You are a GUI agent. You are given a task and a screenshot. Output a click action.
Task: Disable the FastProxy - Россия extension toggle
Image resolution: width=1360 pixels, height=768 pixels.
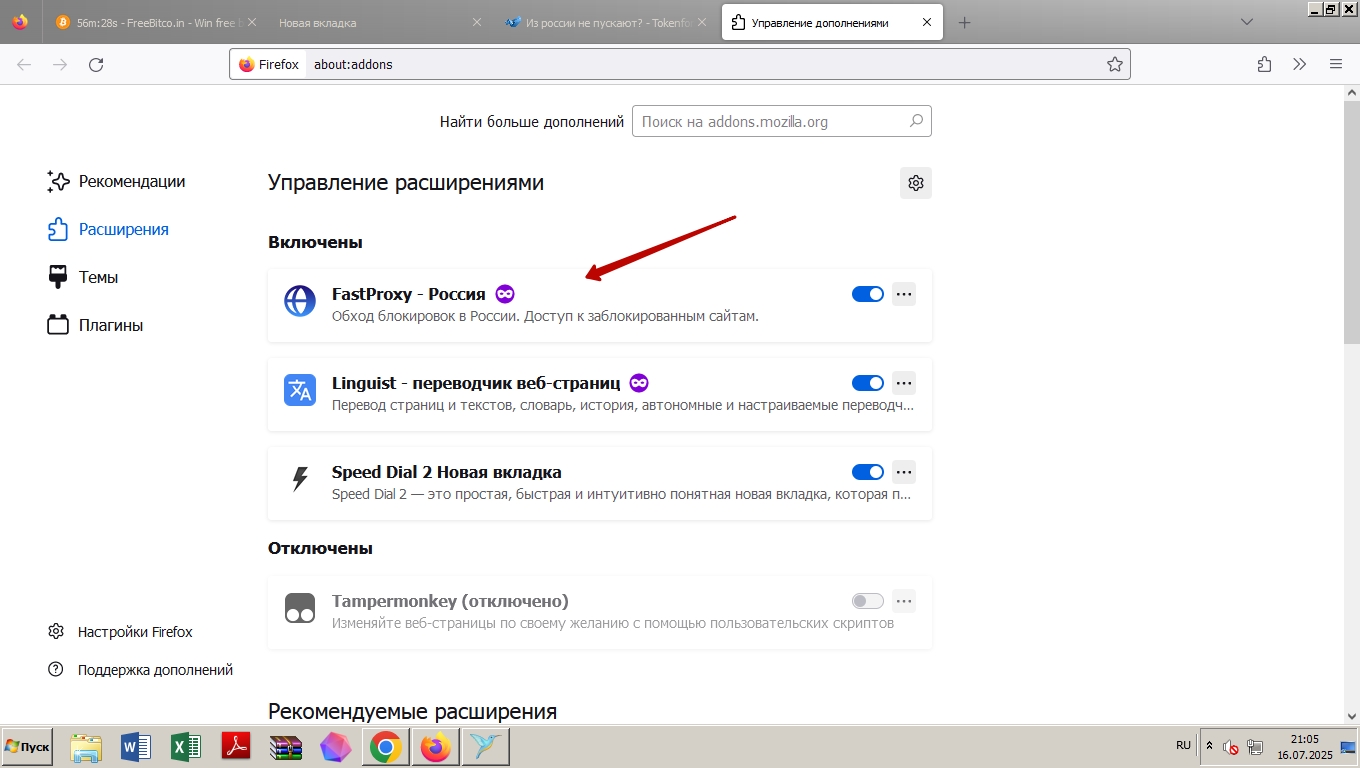(x=867, y=294)
